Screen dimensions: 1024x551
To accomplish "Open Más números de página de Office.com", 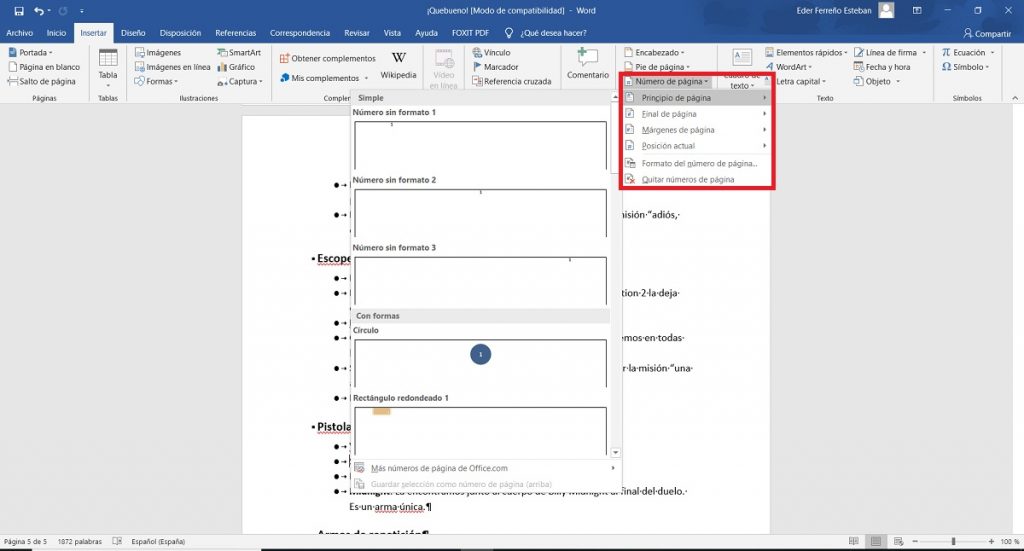I will 486,468.
